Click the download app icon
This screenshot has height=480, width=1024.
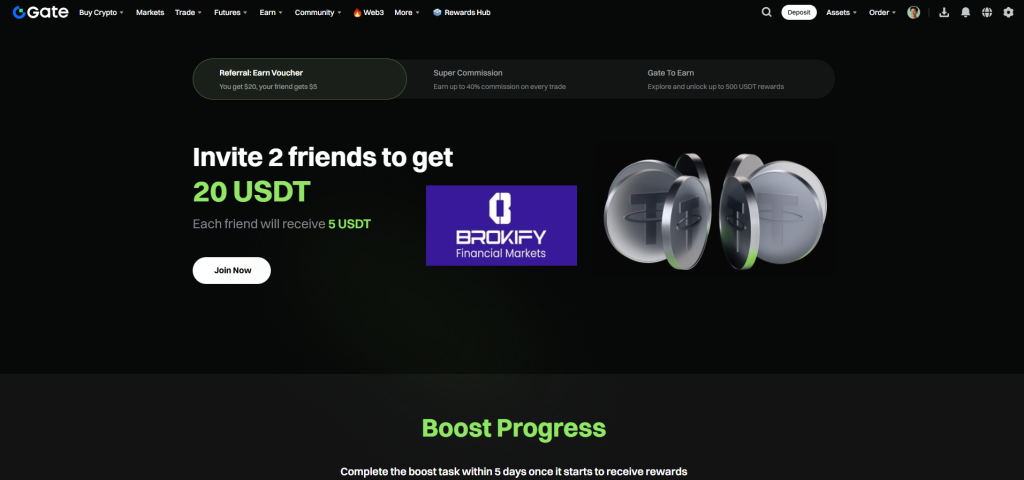944,12
